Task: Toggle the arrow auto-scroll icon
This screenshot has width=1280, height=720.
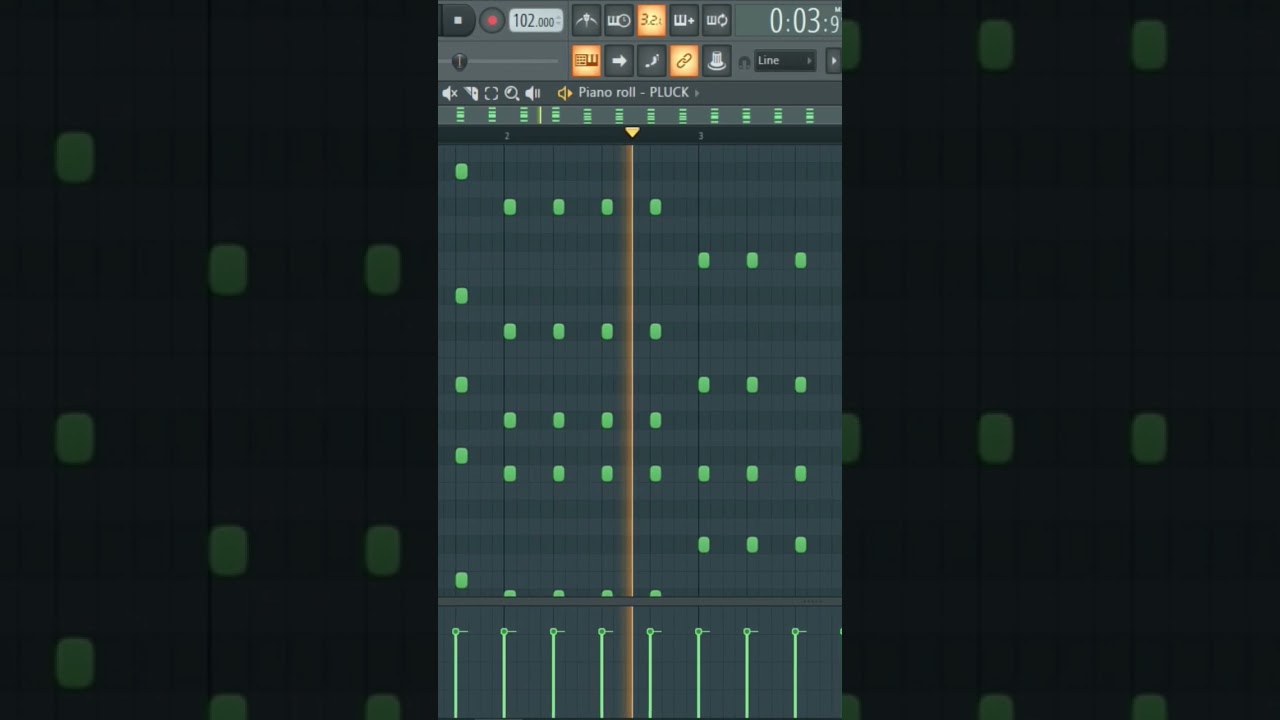Action: click(x=619, y=61)
